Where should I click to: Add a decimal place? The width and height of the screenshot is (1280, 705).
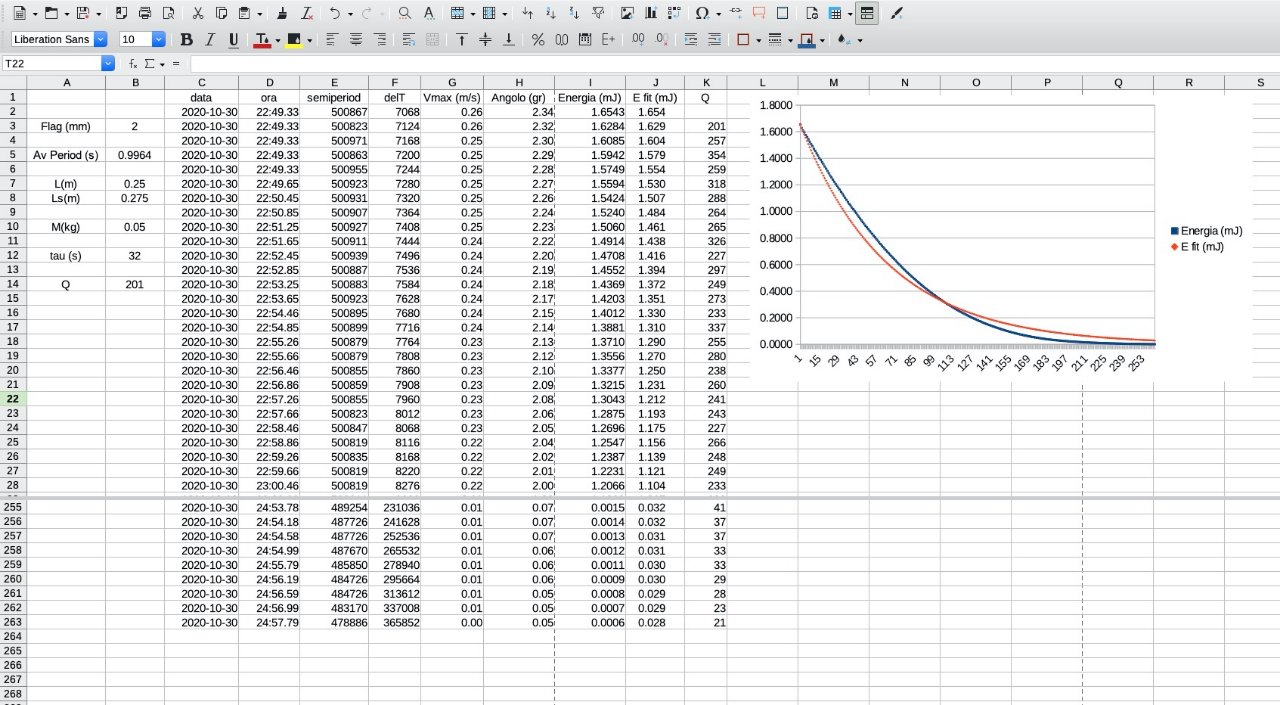638,40
